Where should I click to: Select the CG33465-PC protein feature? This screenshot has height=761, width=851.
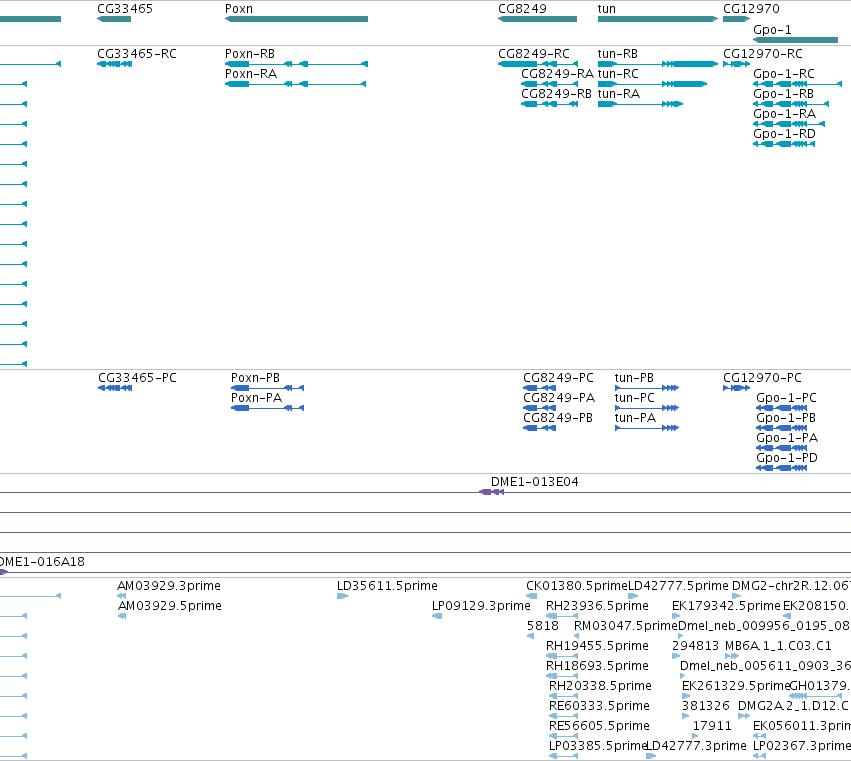coord(115,388)
